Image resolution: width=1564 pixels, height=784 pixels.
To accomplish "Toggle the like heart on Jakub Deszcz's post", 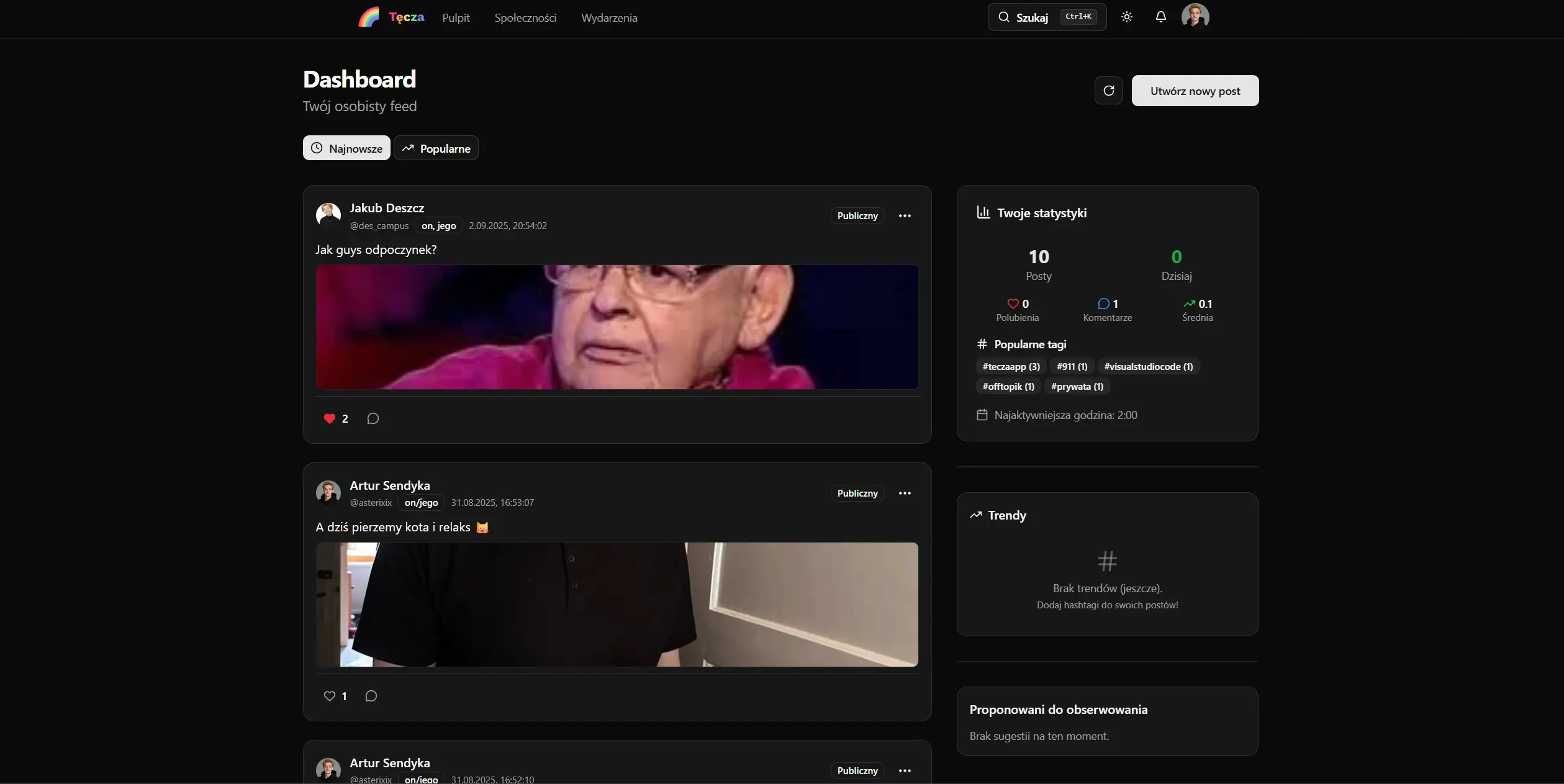I will pyautogui.click(x=330, y=418).
